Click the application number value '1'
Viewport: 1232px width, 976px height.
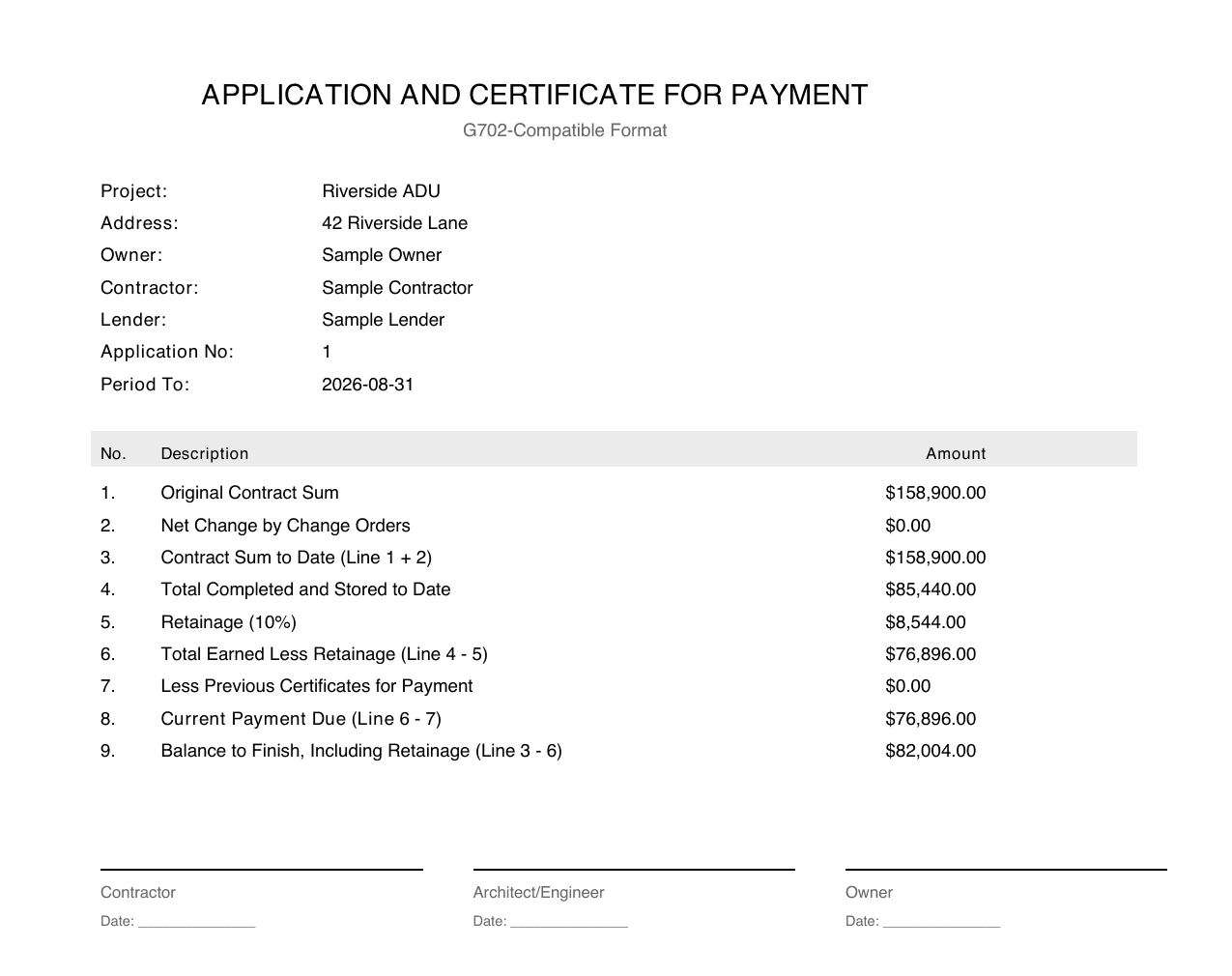(x=327, y=352)
